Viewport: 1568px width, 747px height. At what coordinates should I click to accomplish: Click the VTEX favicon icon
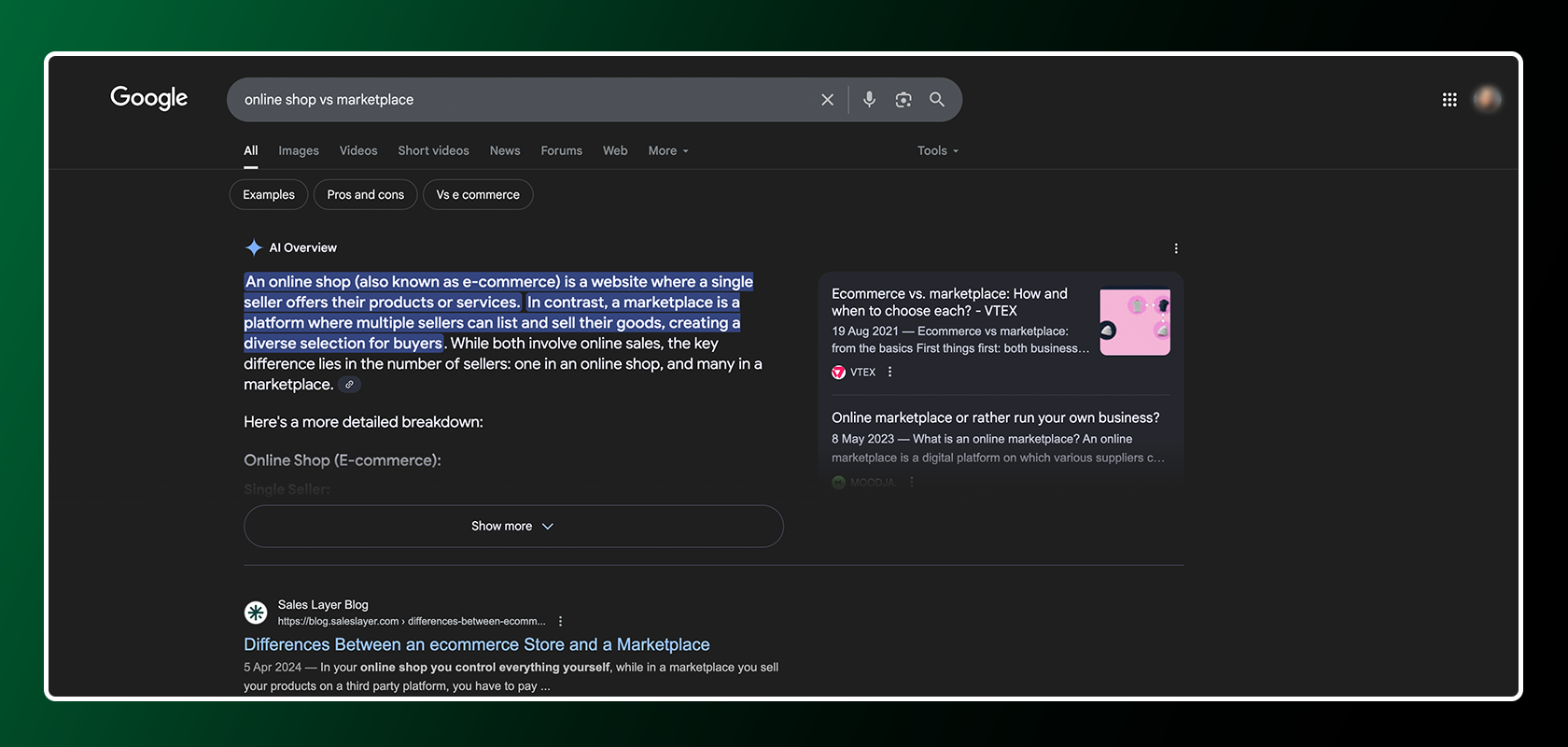pyautogui.click(x=838, y=372)
